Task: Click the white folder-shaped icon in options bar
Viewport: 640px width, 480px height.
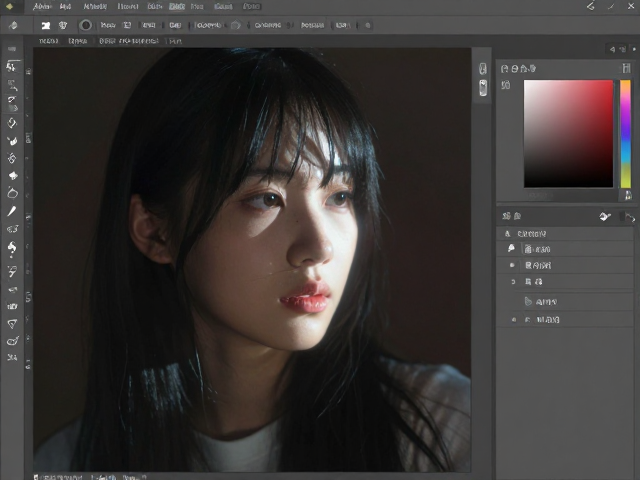Action: coord(46,26)
